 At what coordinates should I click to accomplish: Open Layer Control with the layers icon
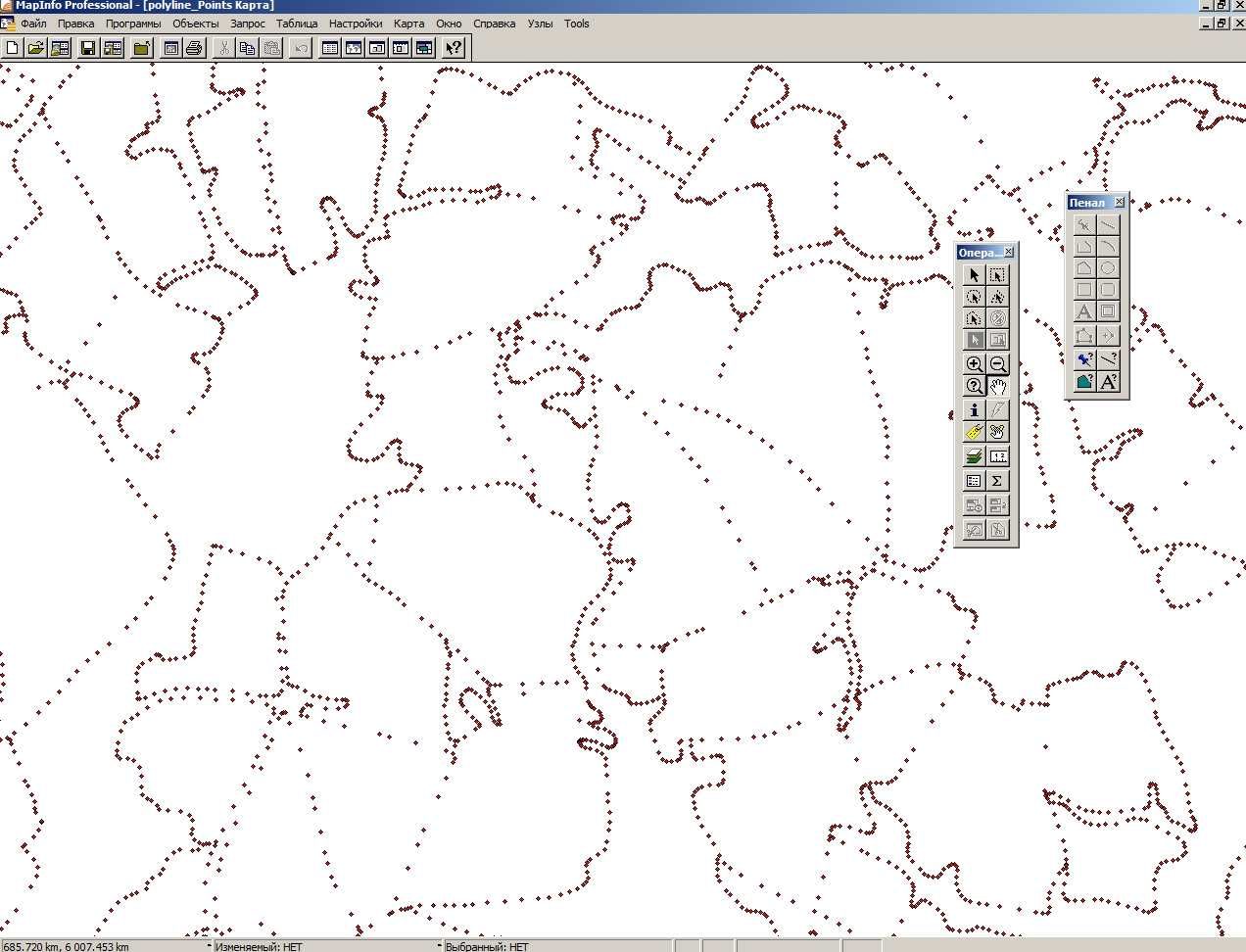click(x=974, y=456)
